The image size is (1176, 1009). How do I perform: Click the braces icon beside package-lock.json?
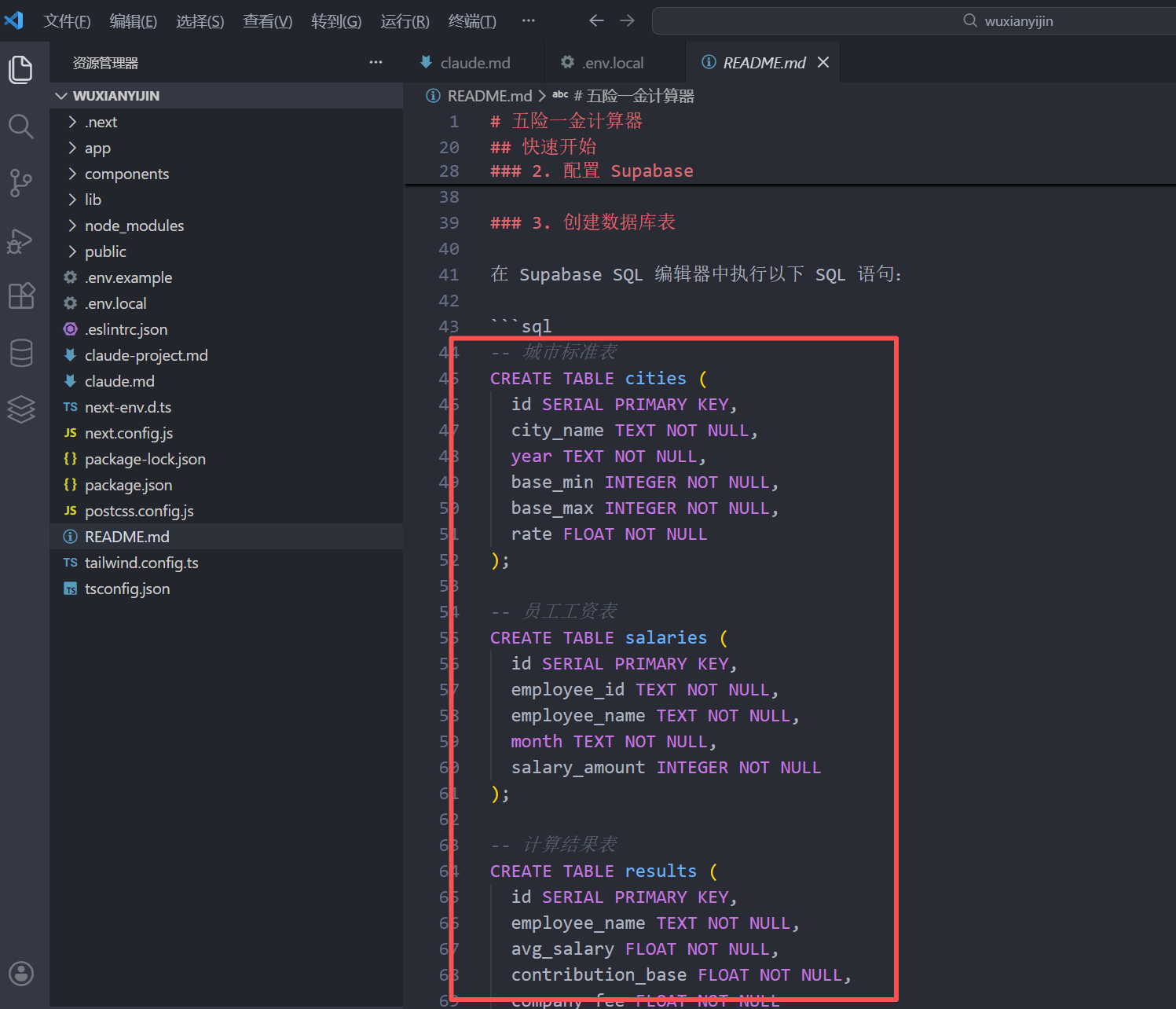tap(71, 459)
